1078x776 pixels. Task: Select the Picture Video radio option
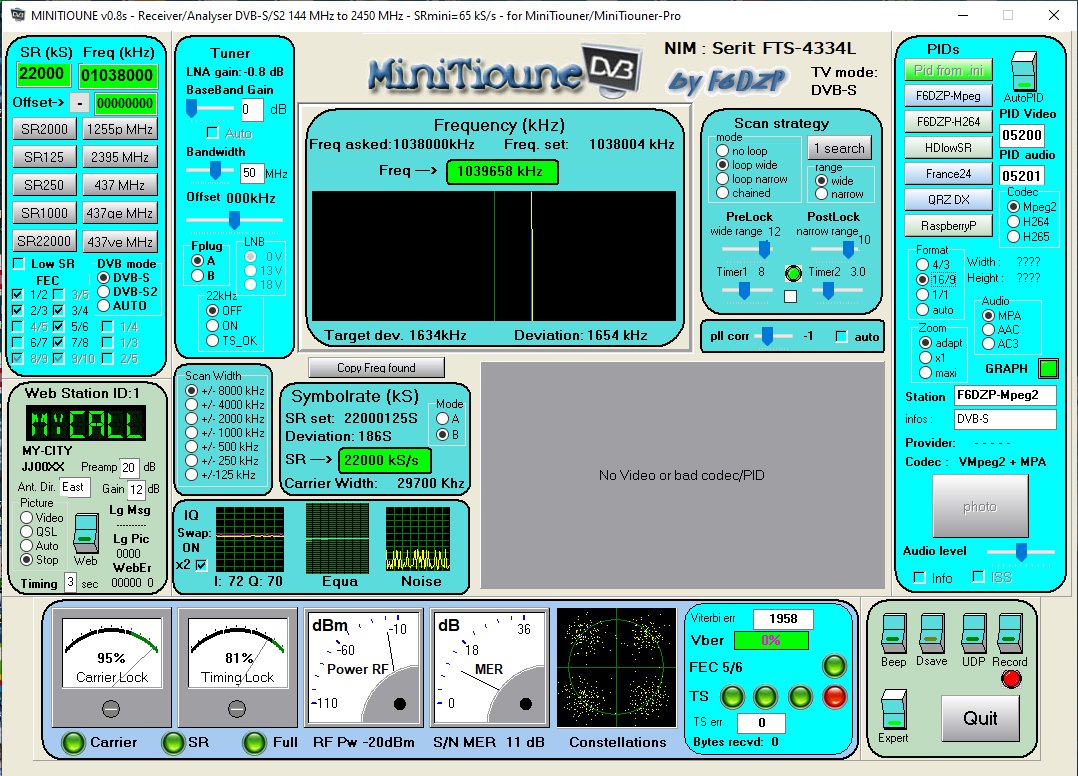point(27,518)
